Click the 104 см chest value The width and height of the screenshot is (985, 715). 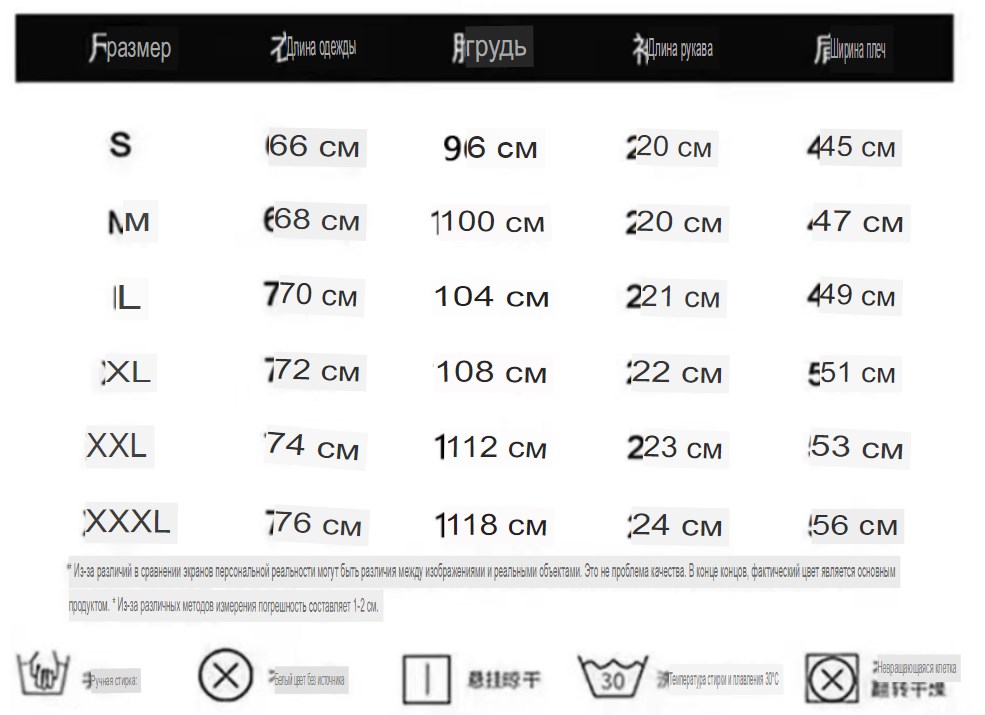[x=491, y=297]
